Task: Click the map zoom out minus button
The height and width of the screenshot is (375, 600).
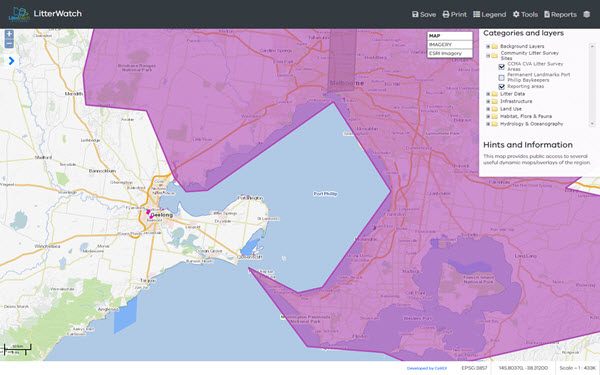Action: coord(9,44)
